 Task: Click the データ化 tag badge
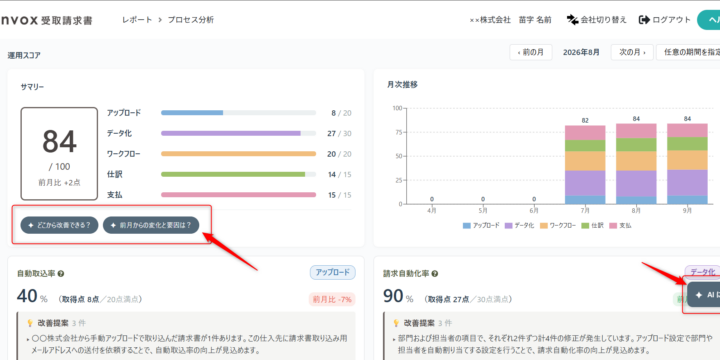702,272
